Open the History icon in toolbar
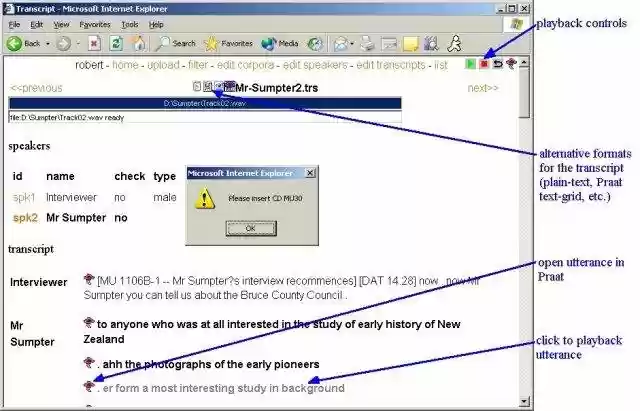Image resolution: width=640 pixels, height=411 pixels. click(x=315, y=44)
